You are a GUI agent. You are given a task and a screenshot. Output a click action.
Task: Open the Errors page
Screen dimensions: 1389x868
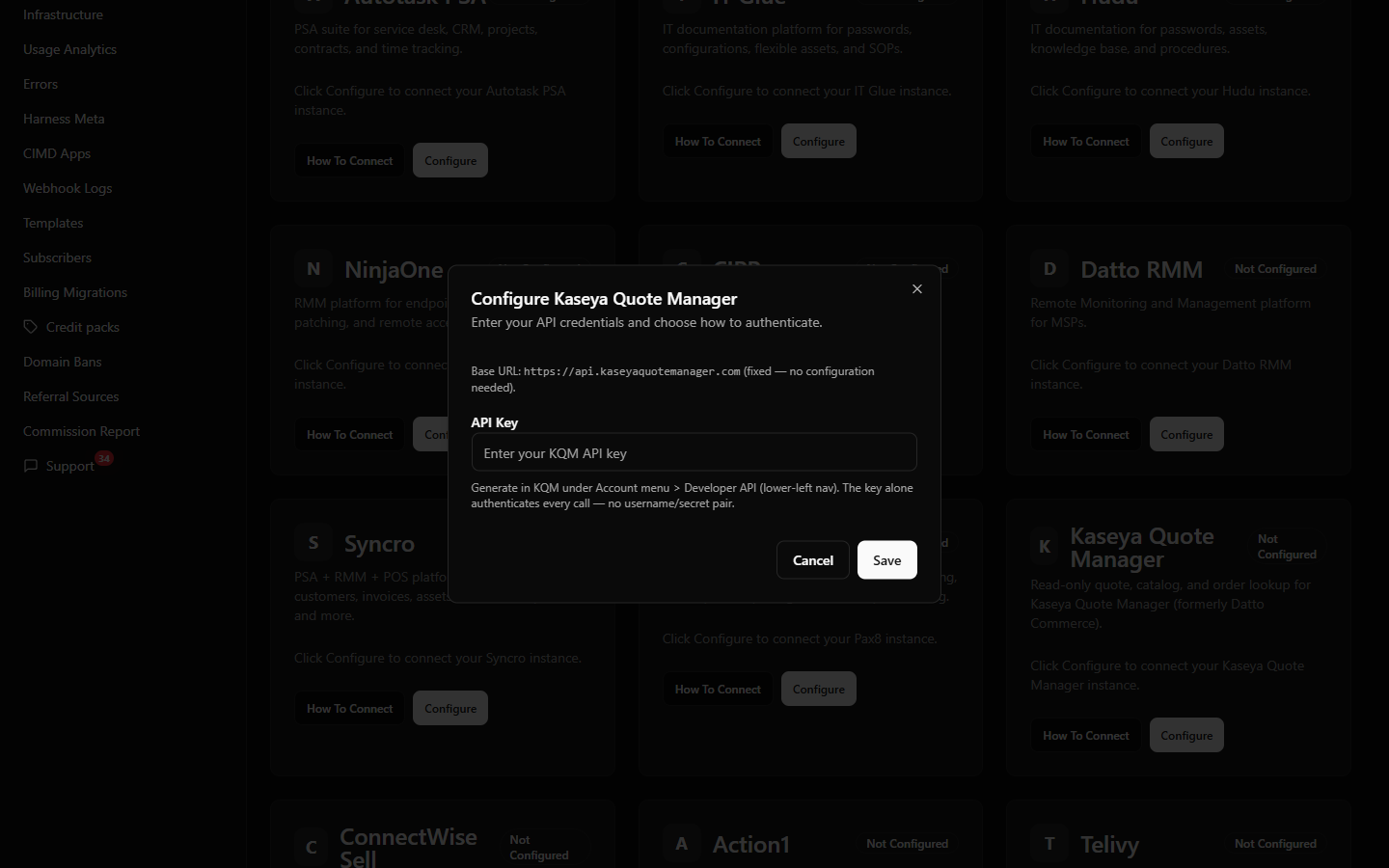coord(41,84)
